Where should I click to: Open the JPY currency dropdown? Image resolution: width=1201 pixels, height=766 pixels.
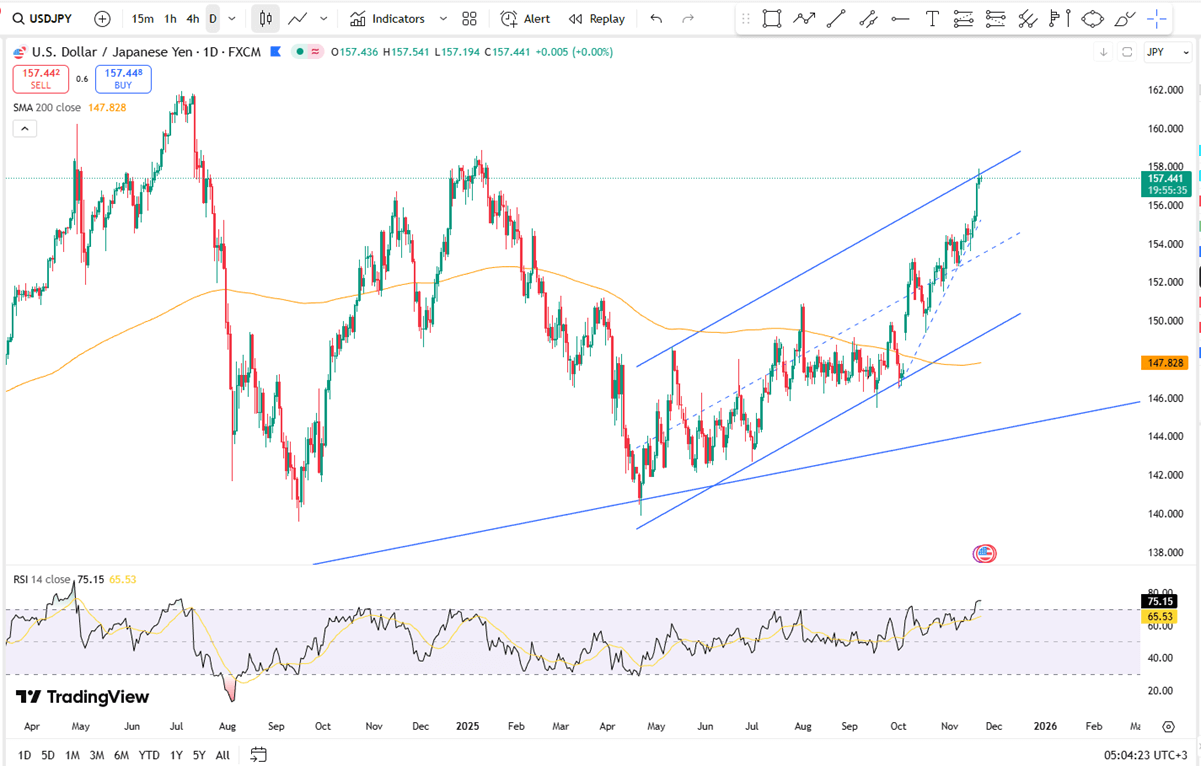[x=1160, y=52]
